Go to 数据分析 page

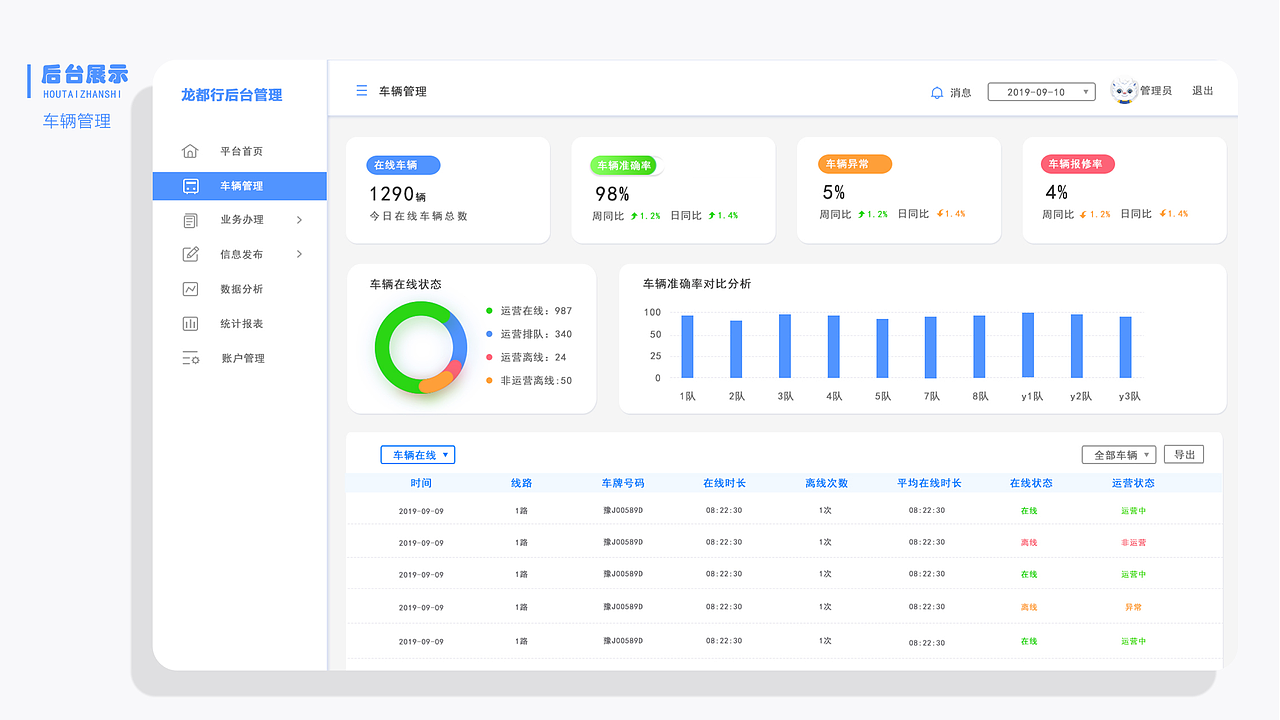click(x=240, y=289)
